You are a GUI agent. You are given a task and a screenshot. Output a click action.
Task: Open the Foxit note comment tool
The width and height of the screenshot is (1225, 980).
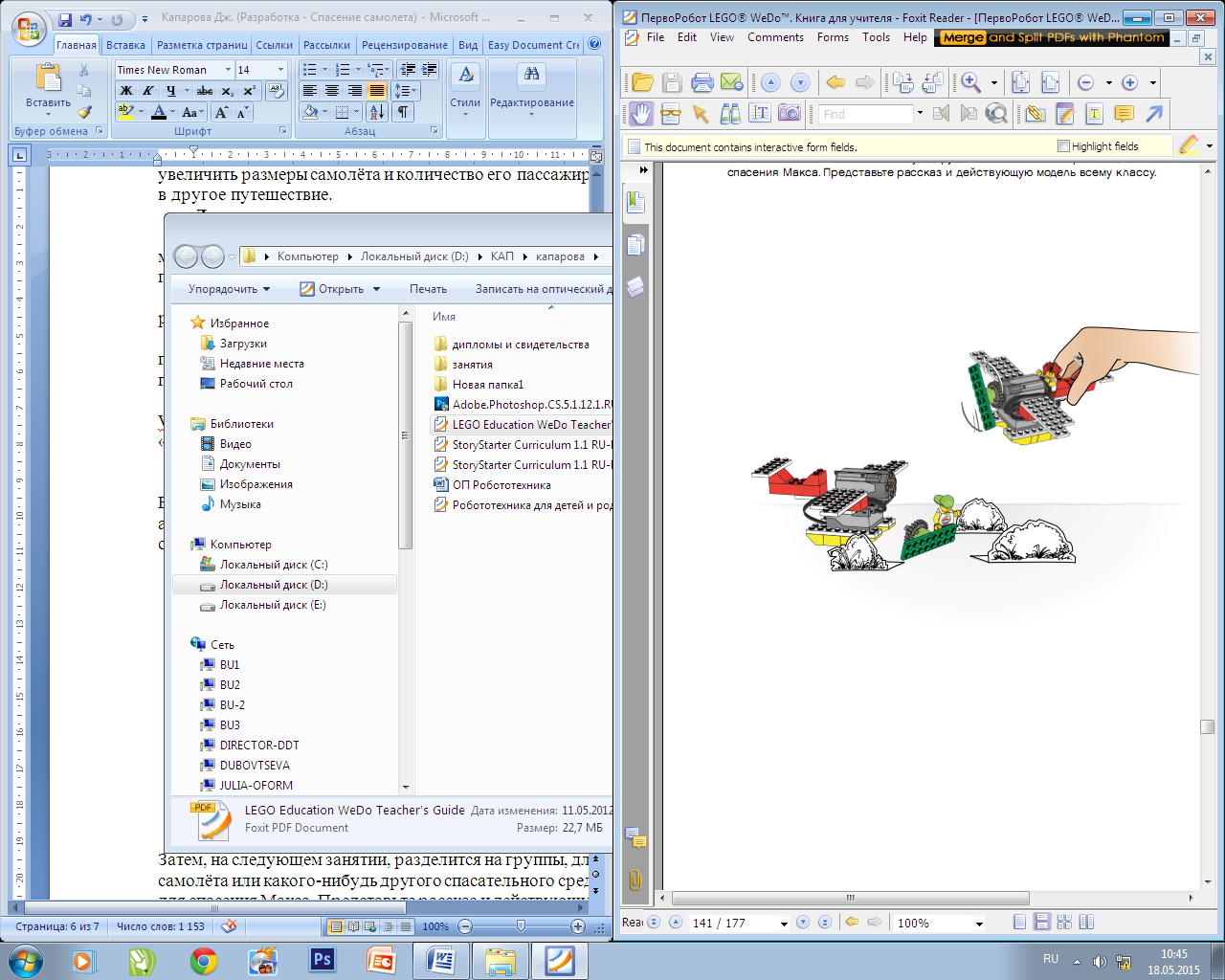(x=1125, y=114)
